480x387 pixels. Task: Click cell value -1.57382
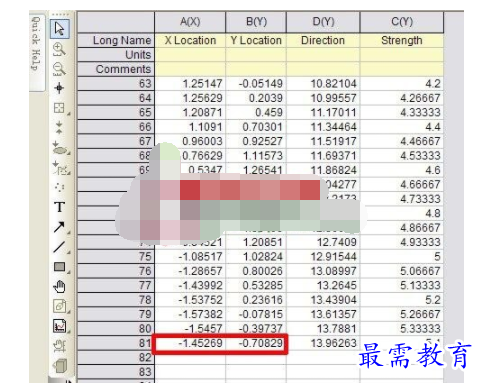tap(200, 314)
